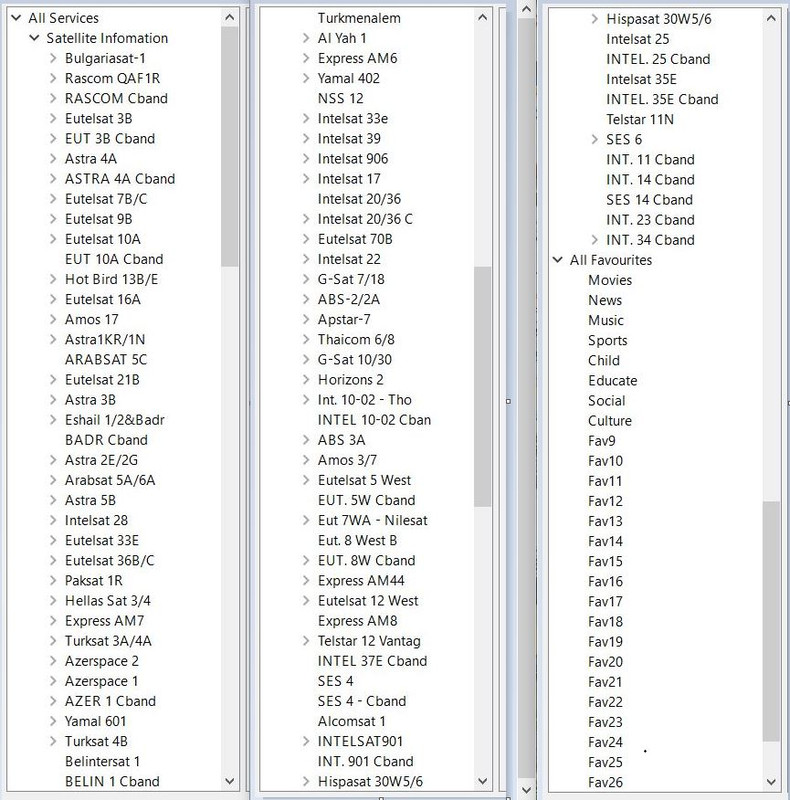Screen dimensions: 790x800
Task: Select Fav15 favourites list
Action: 605,561
